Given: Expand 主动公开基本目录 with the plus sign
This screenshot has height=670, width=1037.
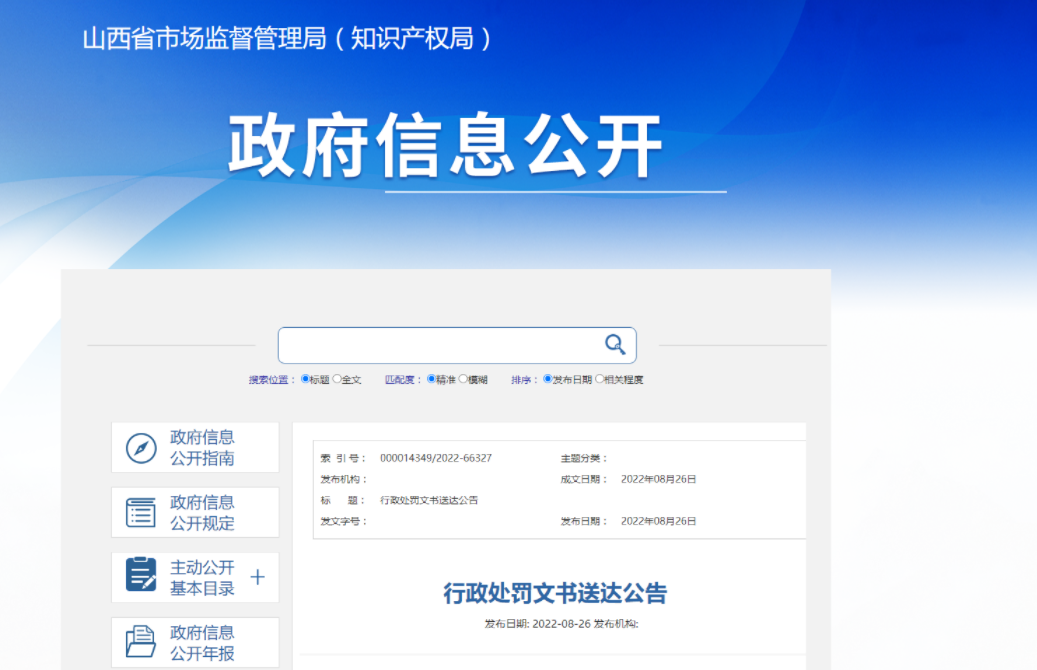Looking at the screenshot, I should [257, 577].
